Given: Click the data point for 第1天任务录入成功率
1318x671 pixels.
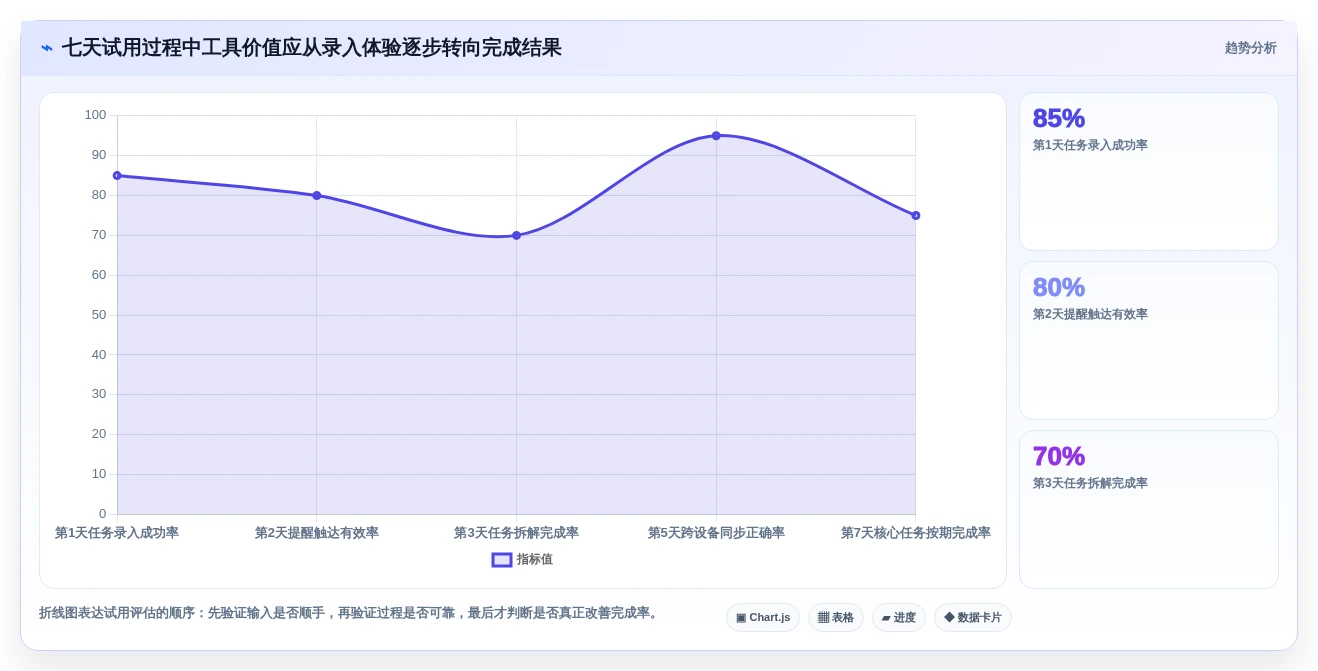Looking at the screenshot, I should point(117,176).
